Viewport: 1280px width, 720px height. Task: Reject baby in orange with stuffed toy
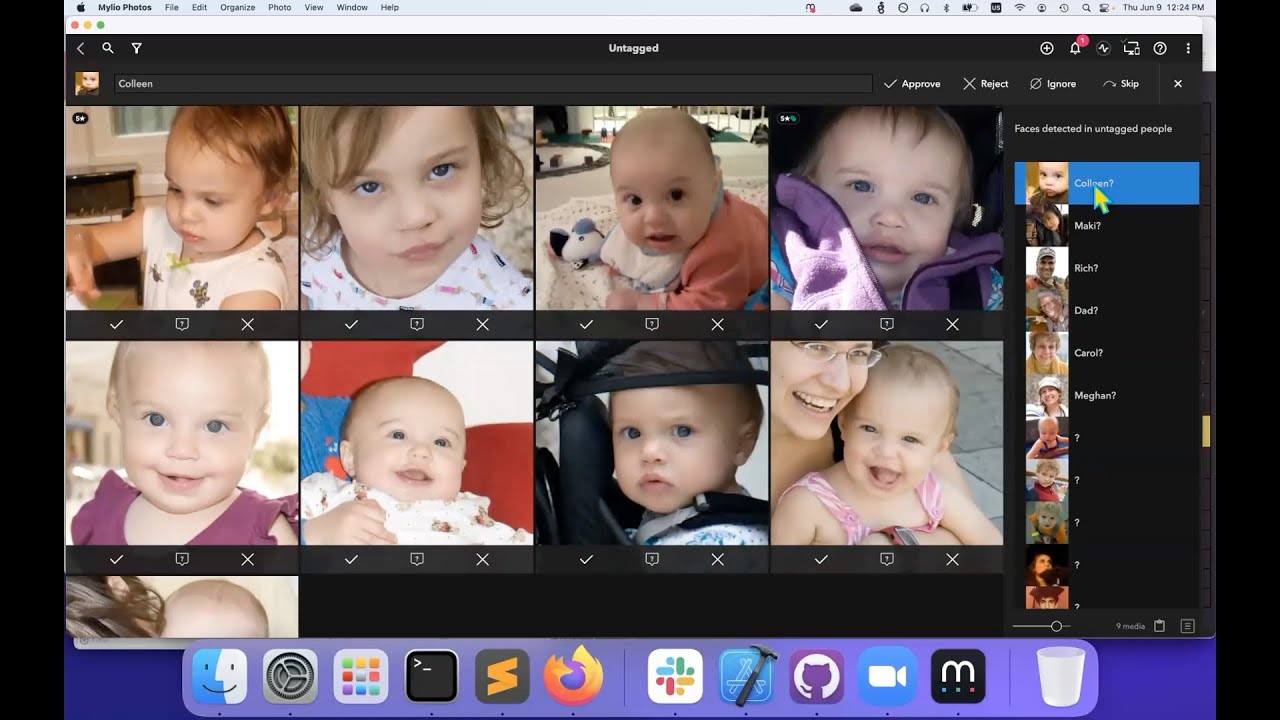point(718,324)
